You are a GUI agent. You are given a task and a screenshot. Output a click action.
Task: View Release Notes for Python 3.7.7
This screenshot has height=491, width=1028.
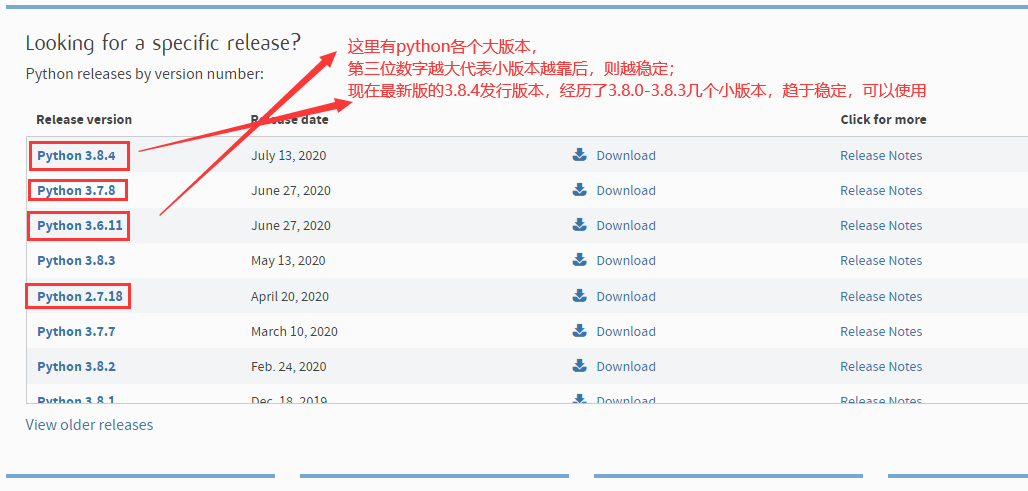click(881, 332)
